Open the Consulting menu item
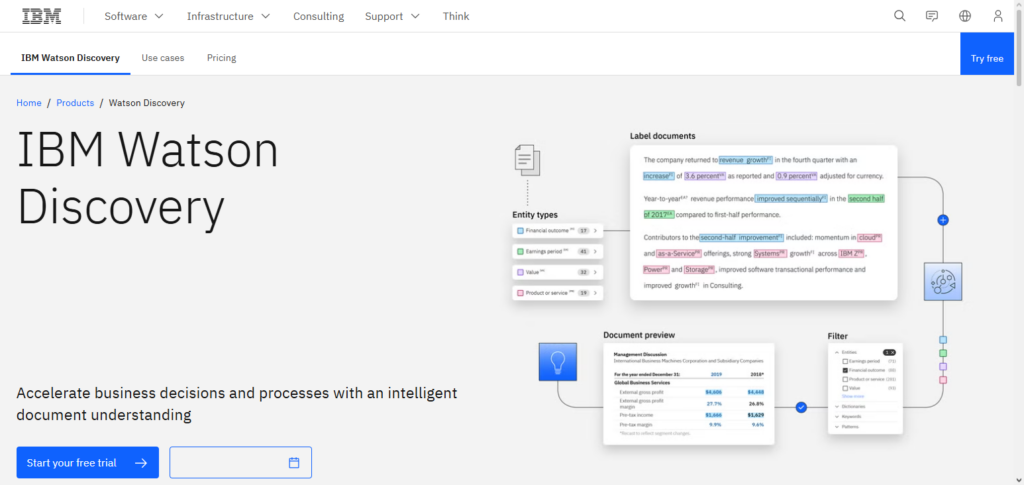1024x485 pixels. tap(318, 16)
